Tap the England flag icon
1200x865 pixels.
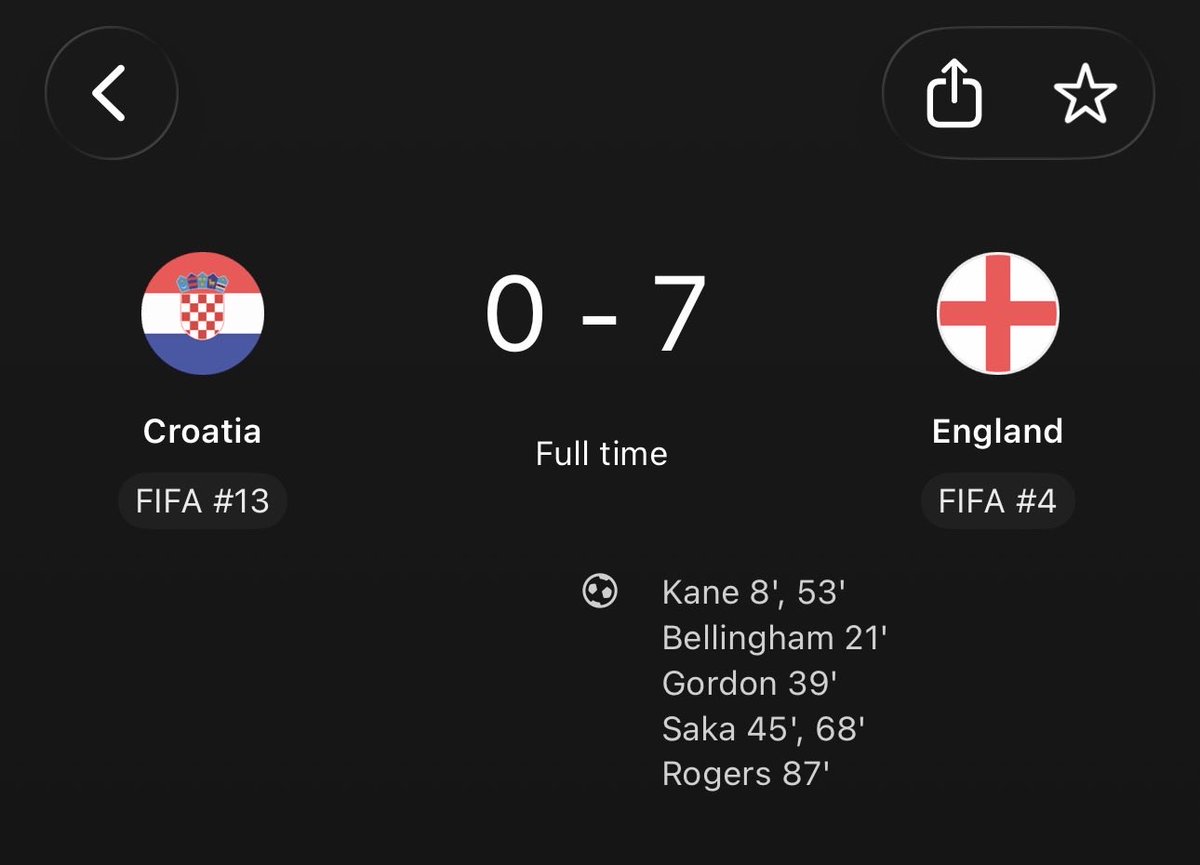coord(997,313)
